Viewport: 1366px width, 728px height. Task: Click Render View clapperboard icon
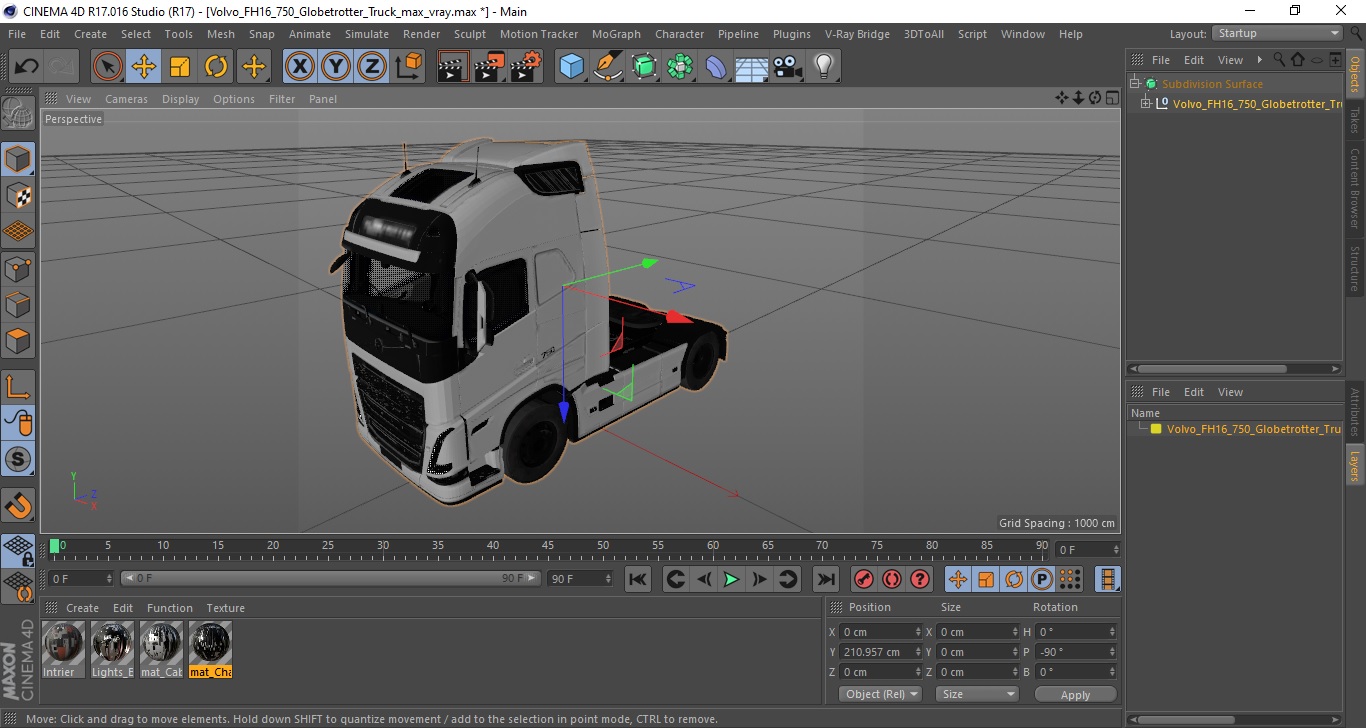tap(454, 67)
